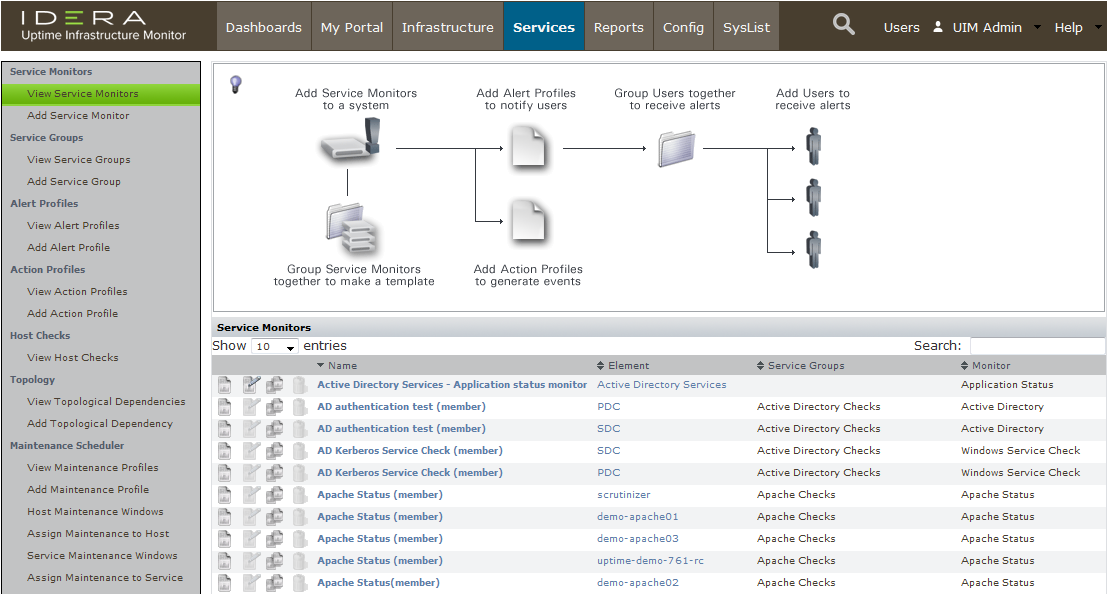Click the user silhouette icon beside UIM Admin
Viewport: 1108px width, 594px height.
[938, 27]
